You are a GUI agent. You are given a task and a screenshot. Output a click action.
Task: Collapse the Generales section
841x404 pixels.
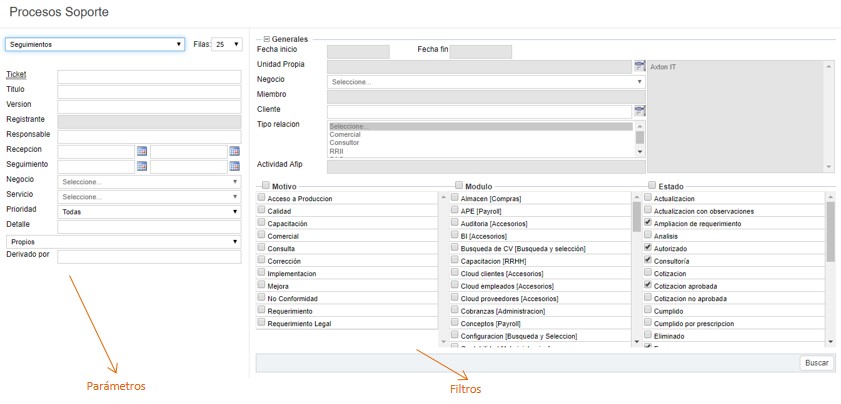pyautogui.click(x=267, y=39)
